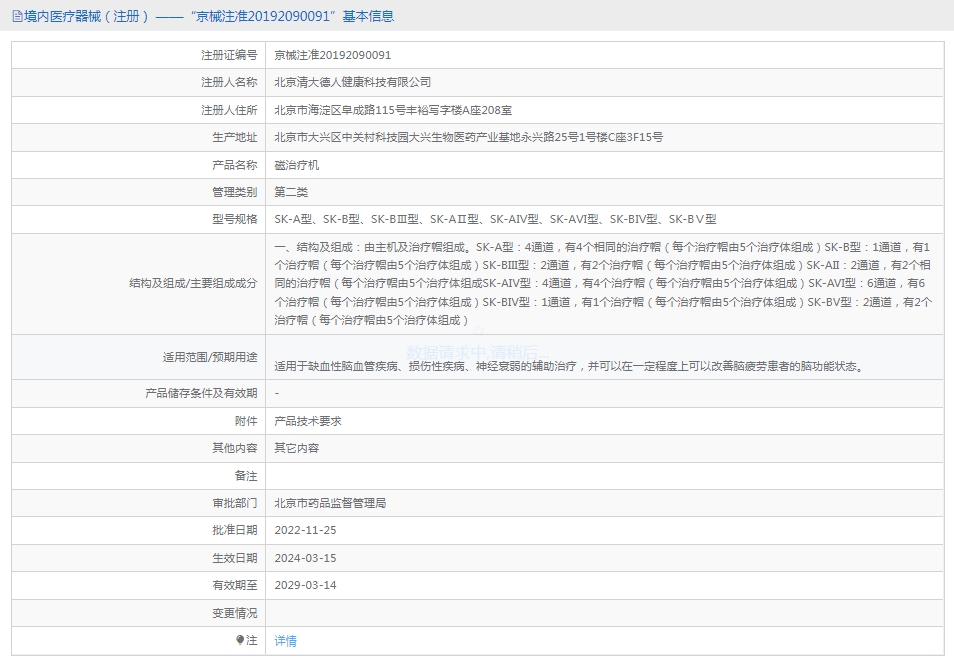The height and width of the screenshot is (665, 954).
Task: Select approval date 2022-11-25
Action: click(x=305, y=531)
